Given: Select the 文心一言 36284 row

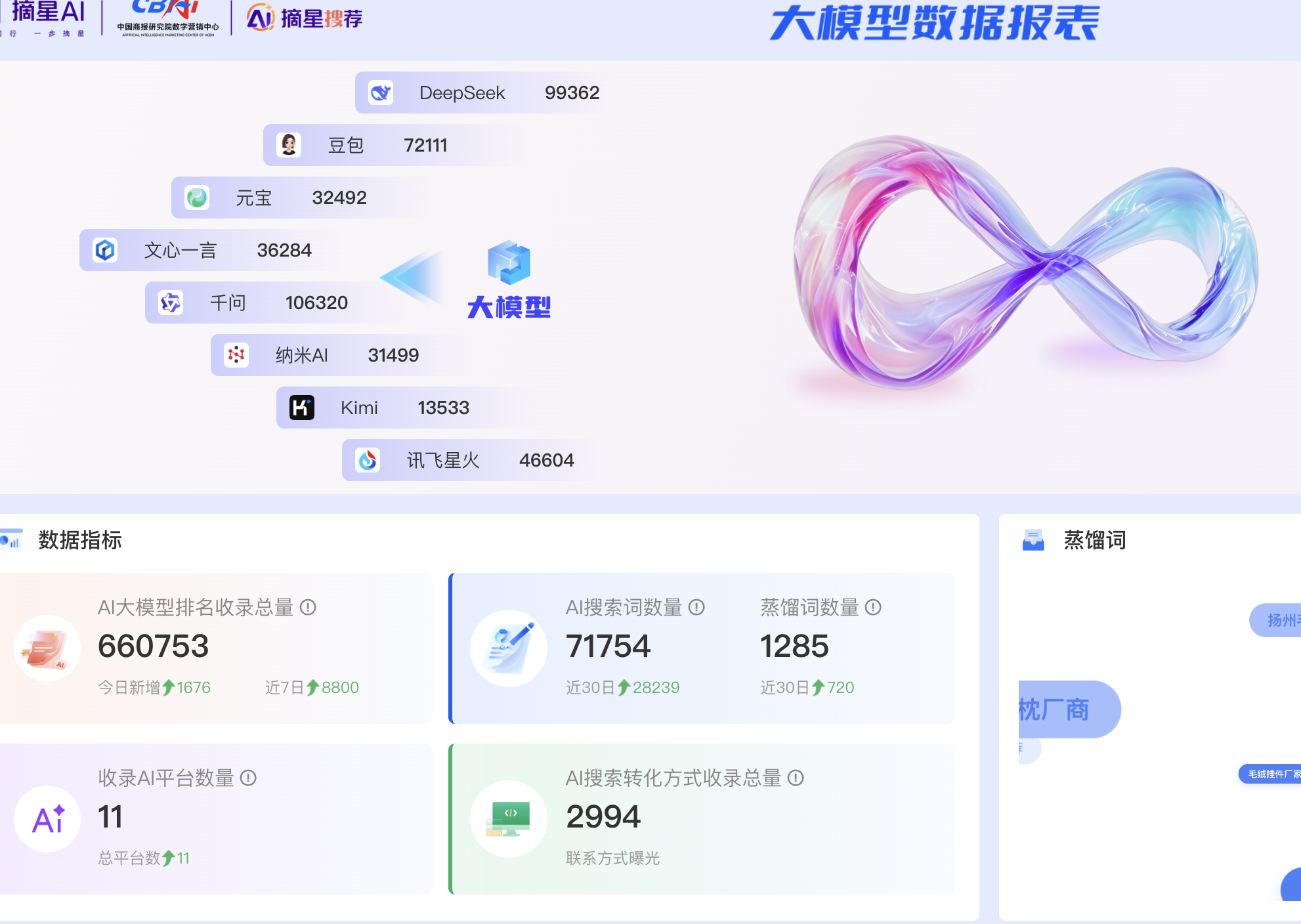Looking at the screenshot, I should (x=210, y=250).
